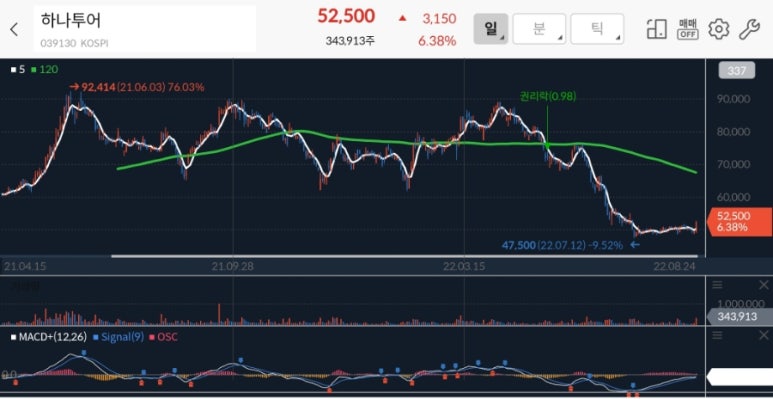
Task: Click the 343,913주 volume text in header
Action: [x=350, y=41]
